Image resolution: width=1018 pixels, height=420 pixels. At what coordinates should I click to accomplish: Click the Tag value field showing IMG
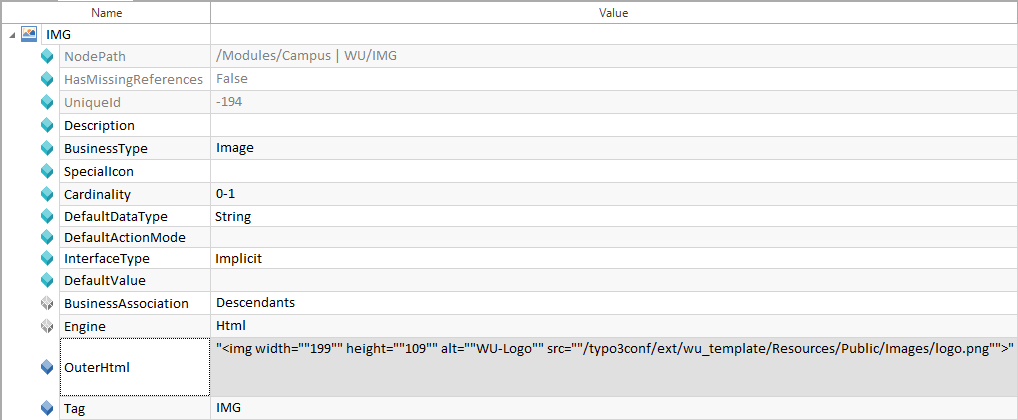[228, 408]
